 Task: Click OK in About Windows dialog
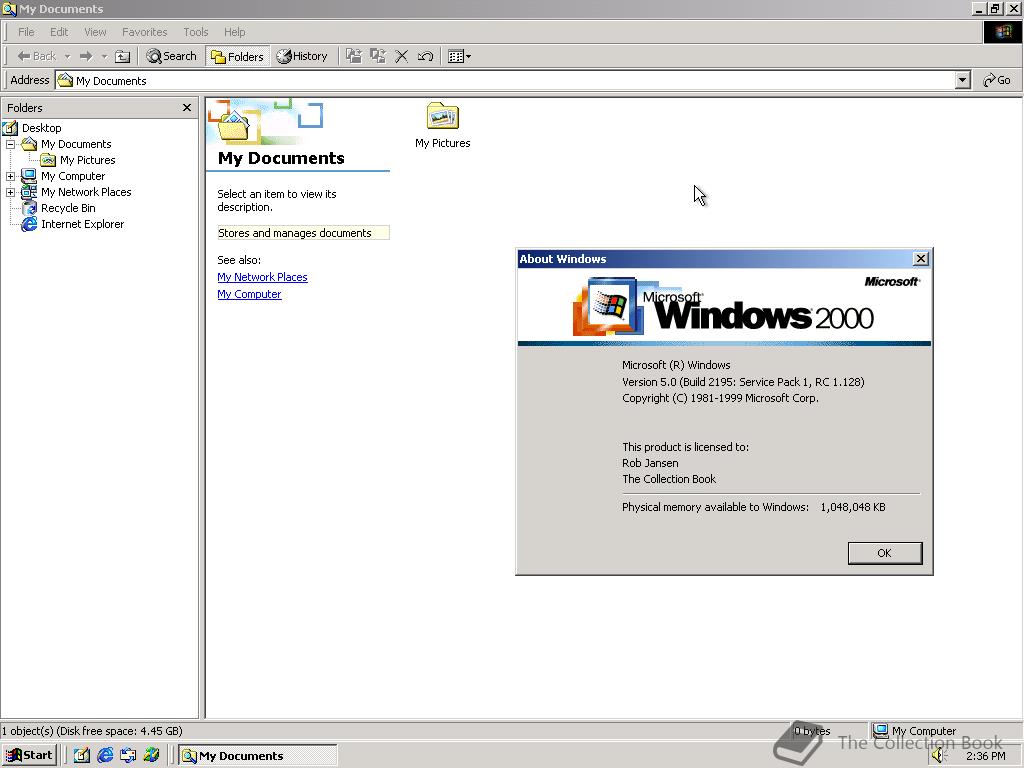click(885, 553)
